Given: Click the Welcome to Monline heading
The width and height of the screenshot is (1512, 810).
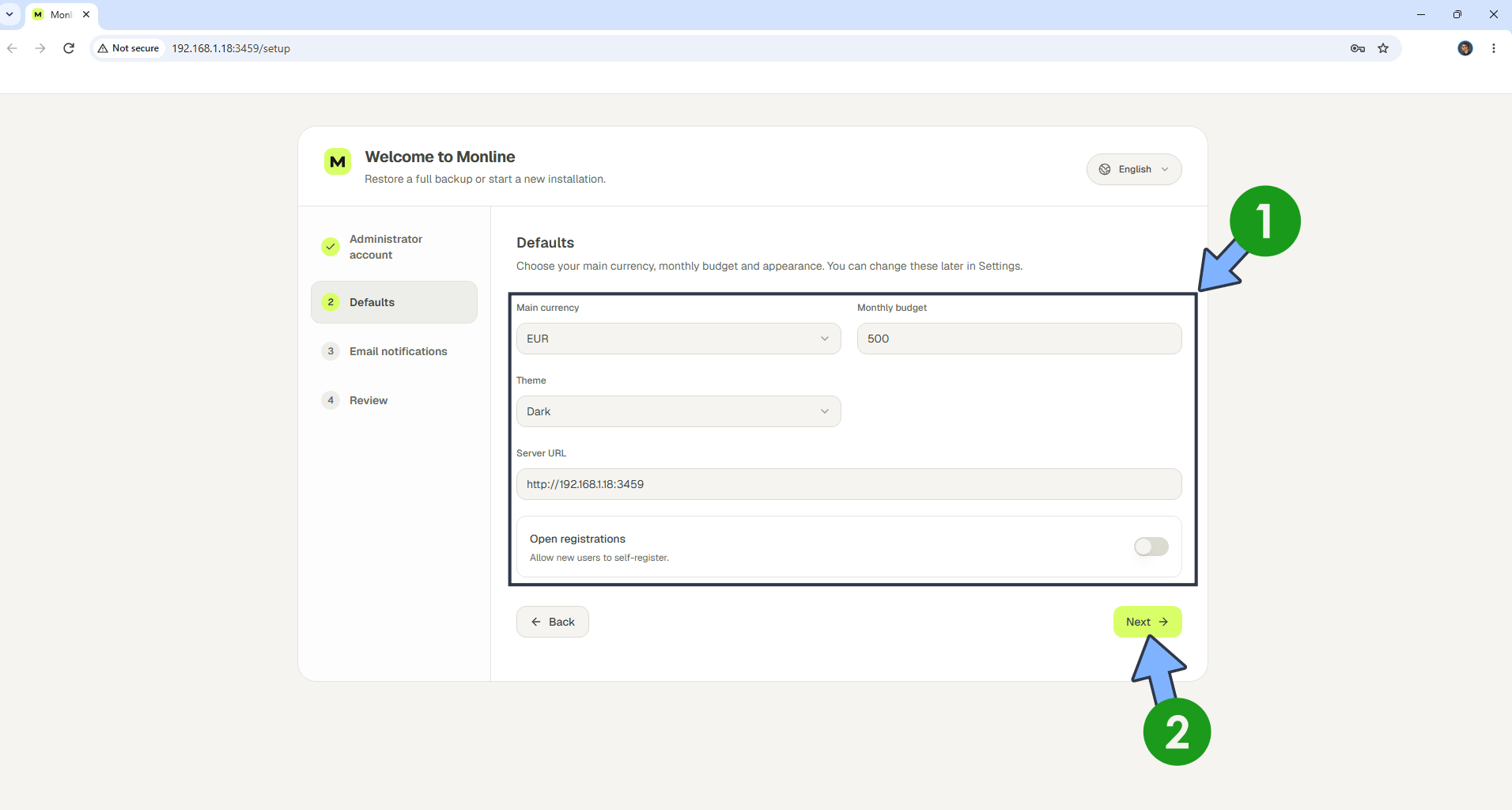Looking at the screenshot, I should 440,157.
